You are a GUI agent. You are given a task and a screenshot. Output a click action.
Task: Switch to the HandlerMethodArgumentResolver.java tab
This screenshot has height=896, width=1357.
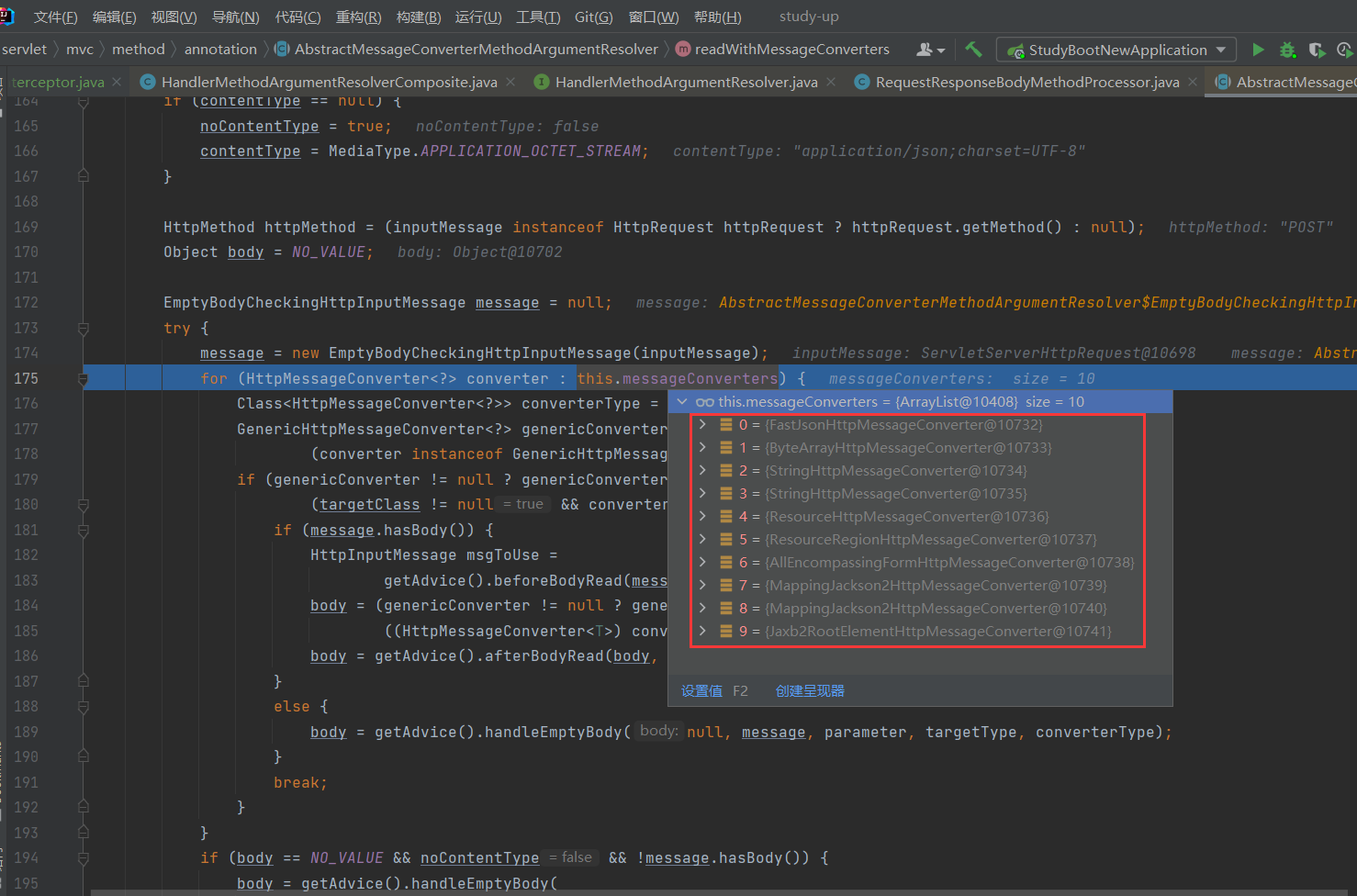click(686, 83)
